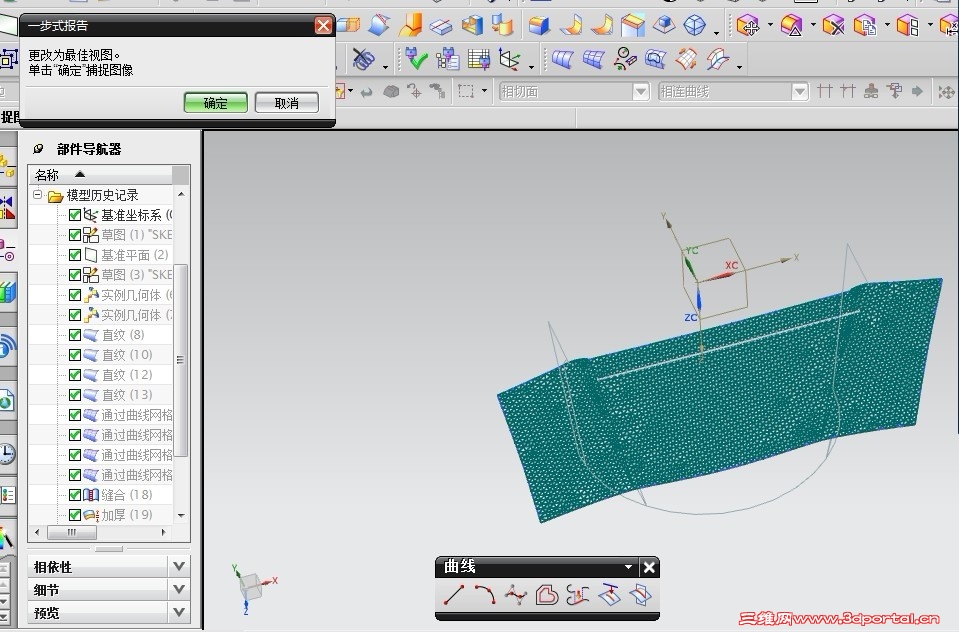Uncheck the 直纹 (8) checkbox
Image resolution: width=959 pixels, height=632 pixels.
coord(75,335)
